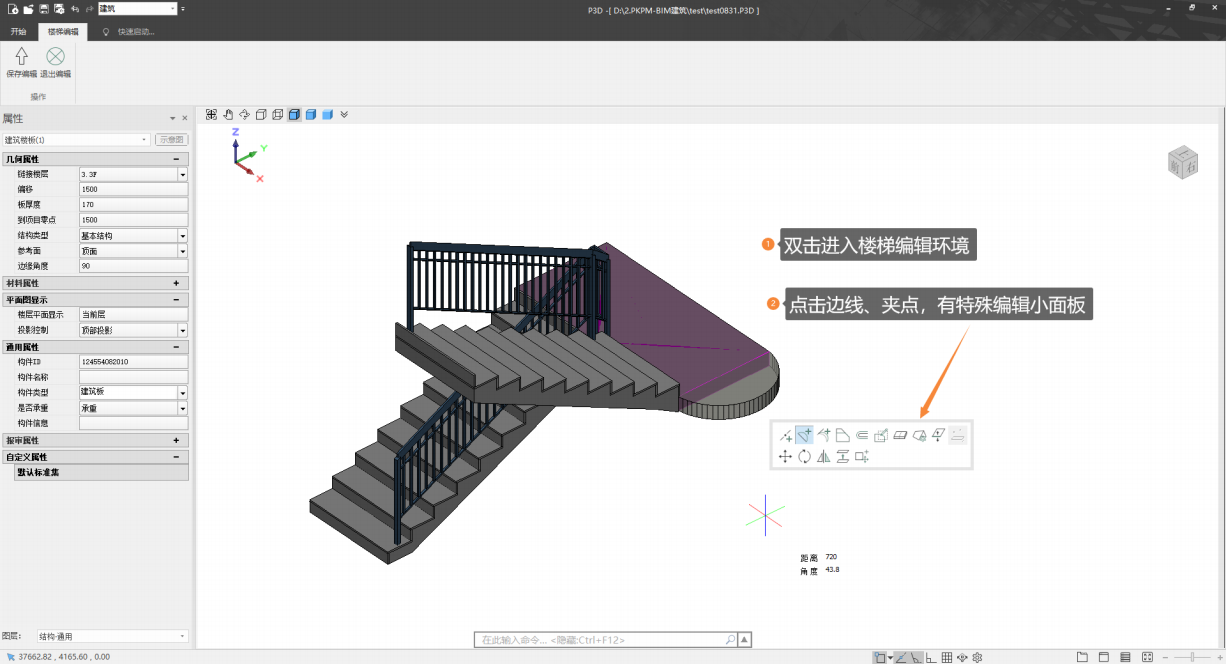Toggle grid display in status bar

(x=947, y=657)
